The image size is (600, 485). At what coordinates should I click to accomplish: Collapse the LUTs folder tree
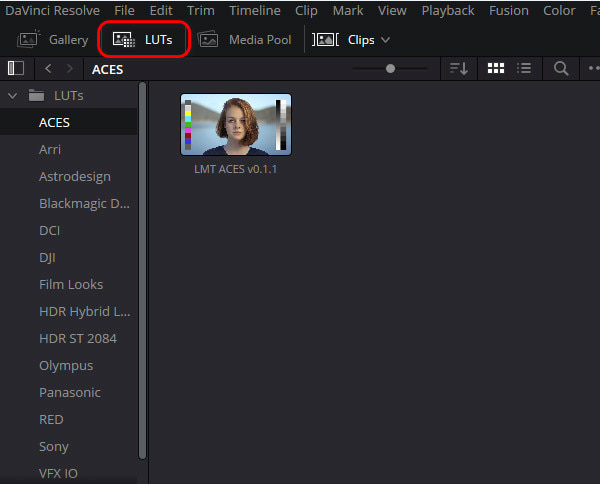pyautogui.click(x=13, y=96)
